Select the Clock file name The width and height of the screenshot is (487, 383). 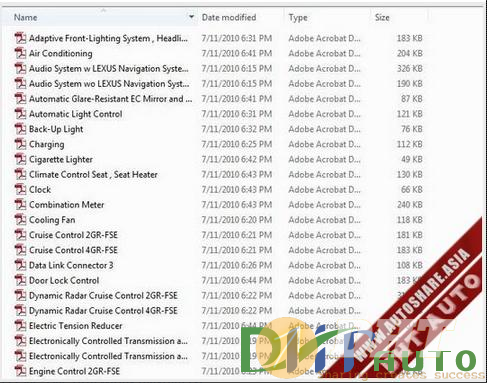[x=40, y=190]
